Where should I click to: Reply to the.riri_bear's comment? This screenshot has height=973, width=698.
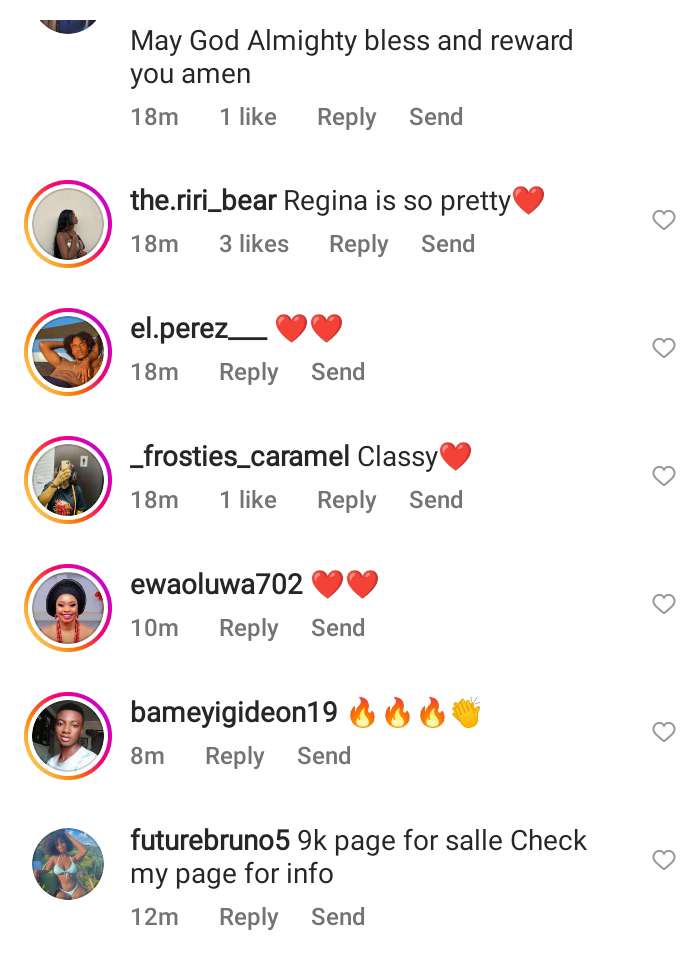click(x=358, y=244)
